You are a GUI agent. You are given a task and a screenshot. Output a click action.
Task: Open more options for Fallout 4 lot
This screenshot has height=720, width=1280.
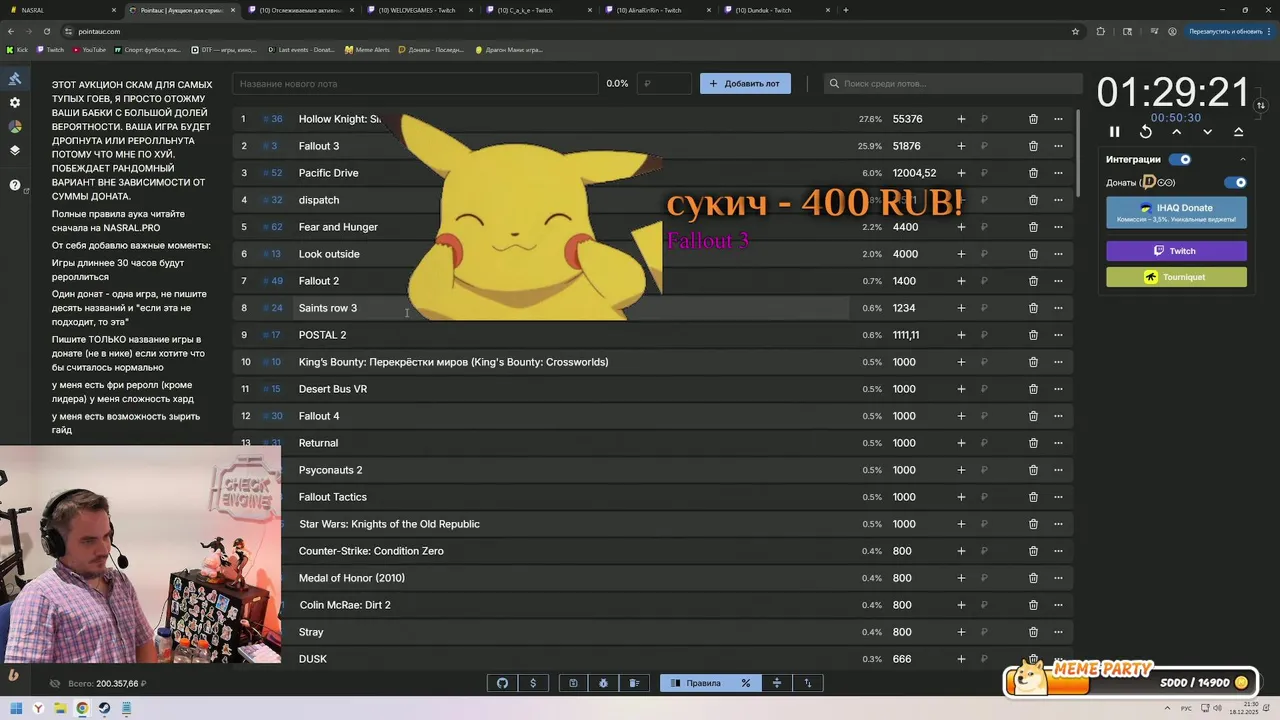tap(1058, 416)
